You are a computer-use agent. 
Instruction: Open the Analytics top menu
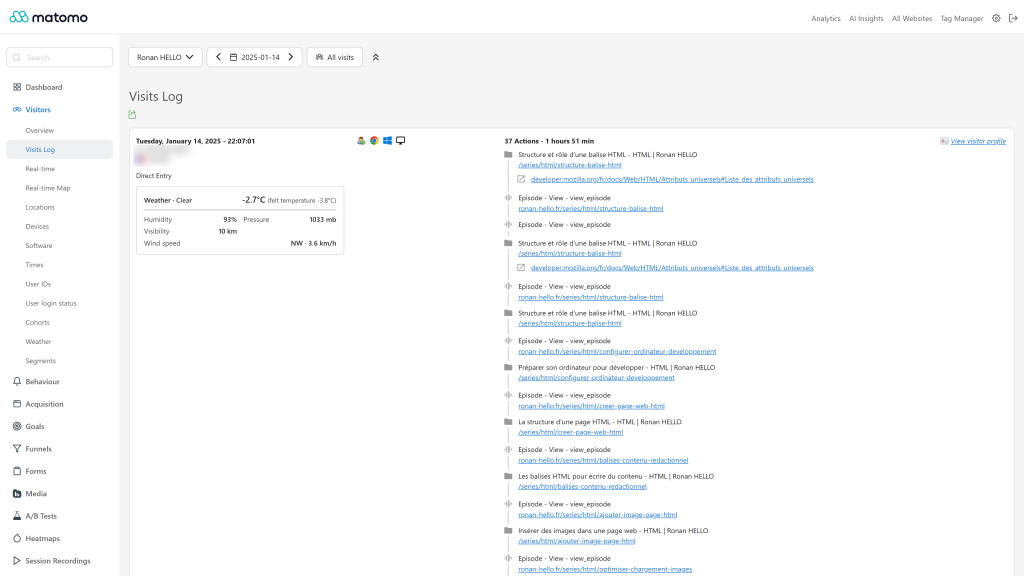point(825,18)
